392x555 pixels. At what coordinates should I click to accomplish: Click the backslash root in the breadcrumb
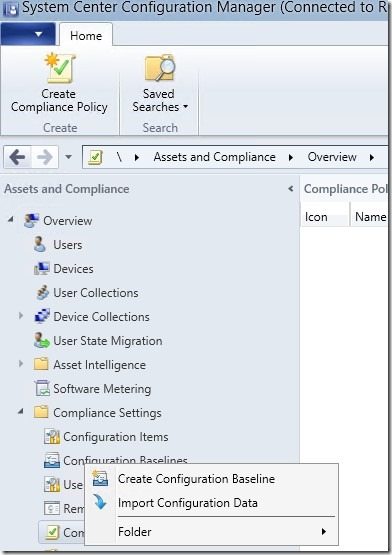[119, 157]
